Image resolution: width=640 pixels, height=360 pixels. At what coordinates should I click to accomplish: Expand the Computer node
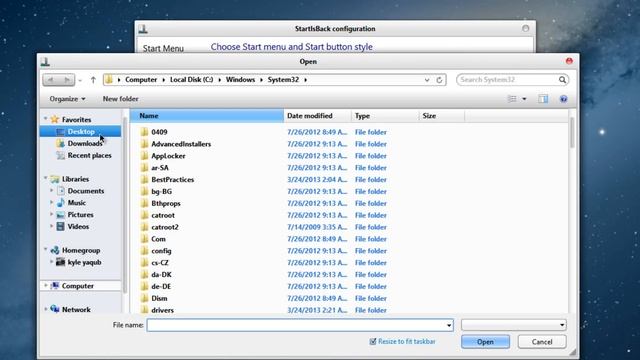(x=45, y=286)
